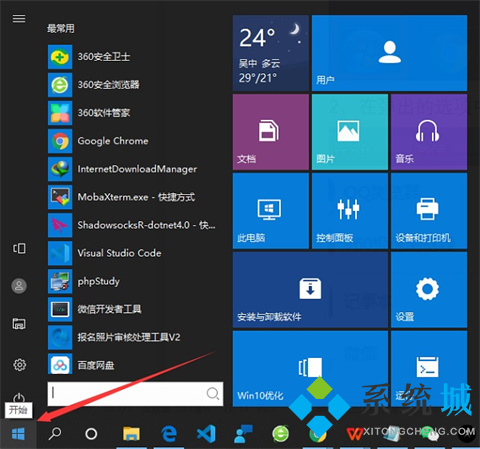The height and width of the screenshot is (449, 480).
Task: Open the pictures folder icon in sidebar
Action: (x=19, y=324)
